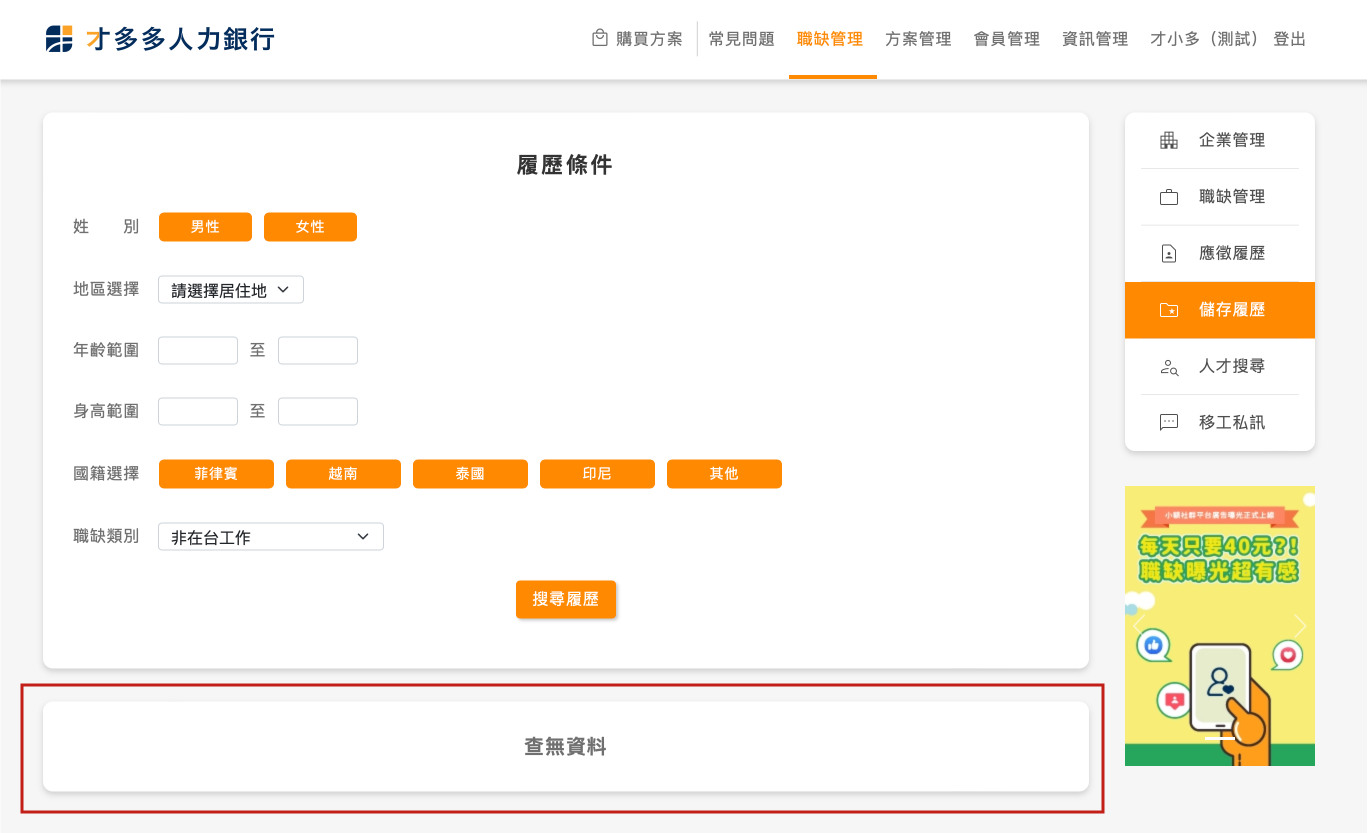Image resolution: width=1368 pixels, height=833 pixels.
Task: Click the shopping bag icon beside 購買方案
Action: click(600, 38)
